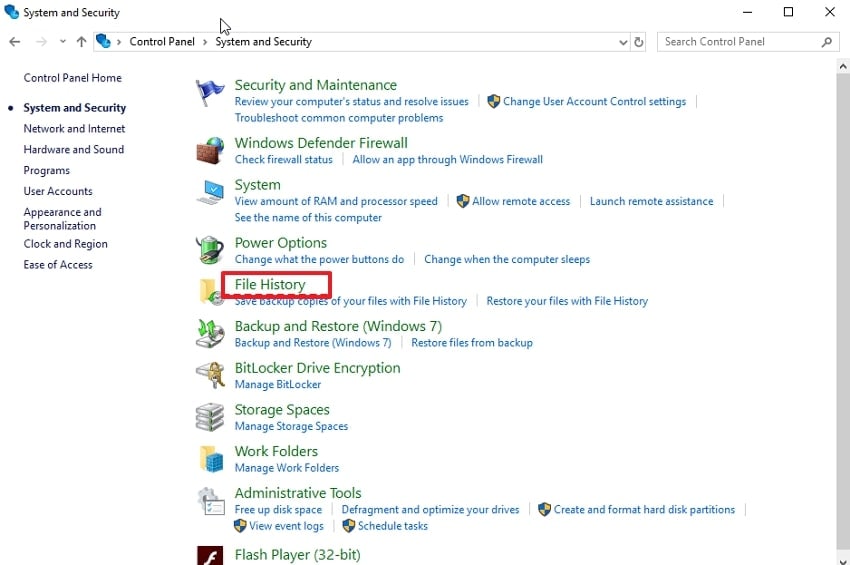Open Security and Maintenance heading

(x=315, y=85)
